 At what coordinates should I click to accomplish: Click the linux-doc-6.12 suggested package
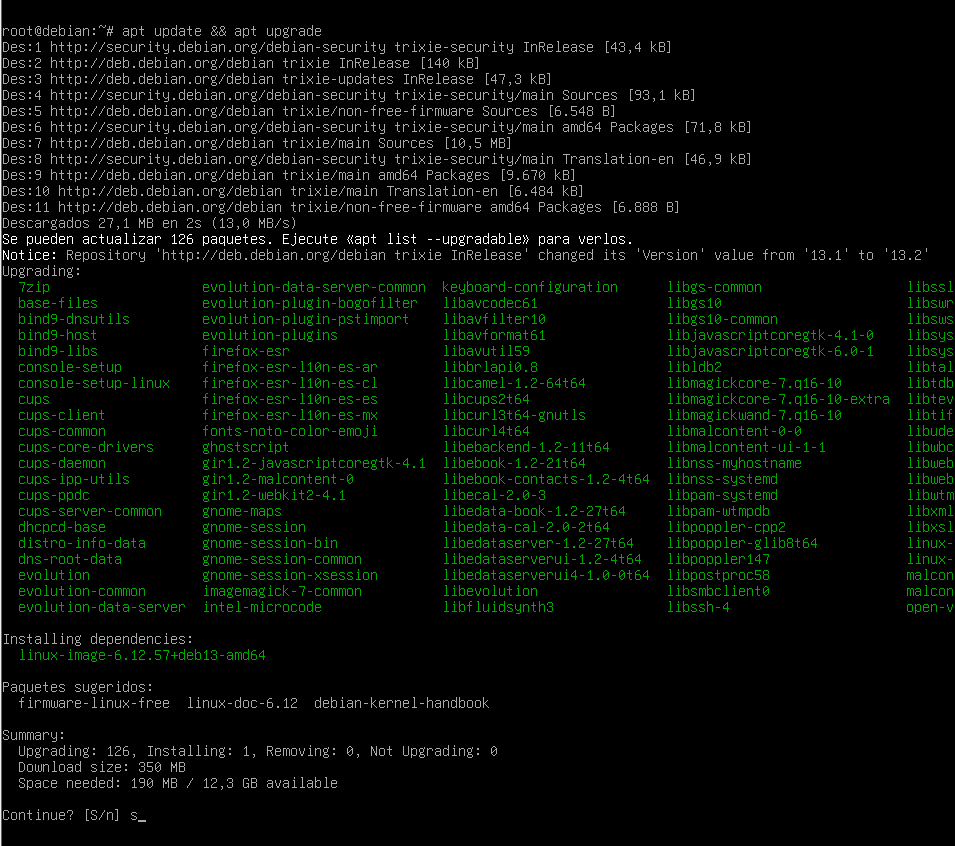[241, 703]
